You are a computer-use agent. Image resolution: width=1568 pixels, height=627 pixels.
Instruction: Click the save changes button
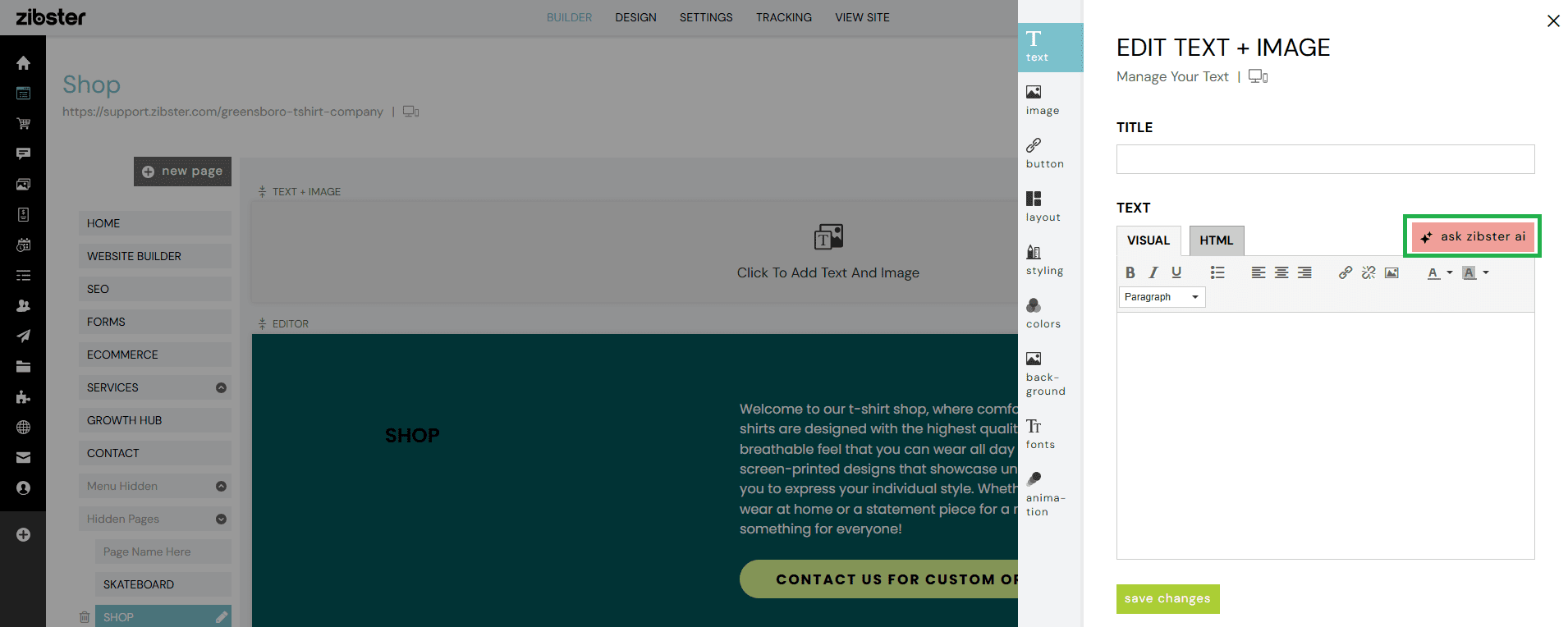(1167, 598)
